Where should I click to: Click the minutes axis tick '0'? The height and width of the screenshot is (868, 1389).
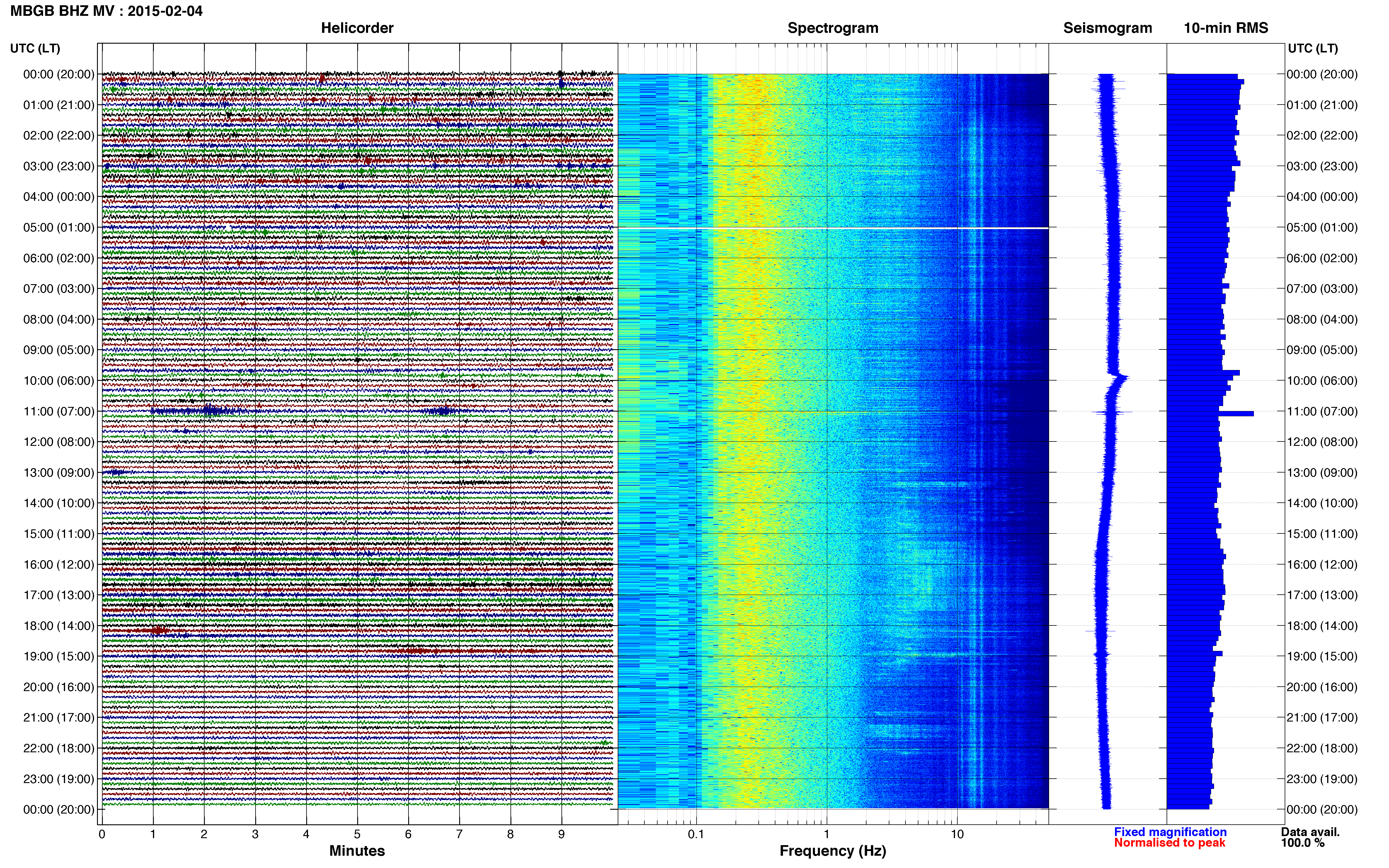pyautogui.click(x=102, y=834)
